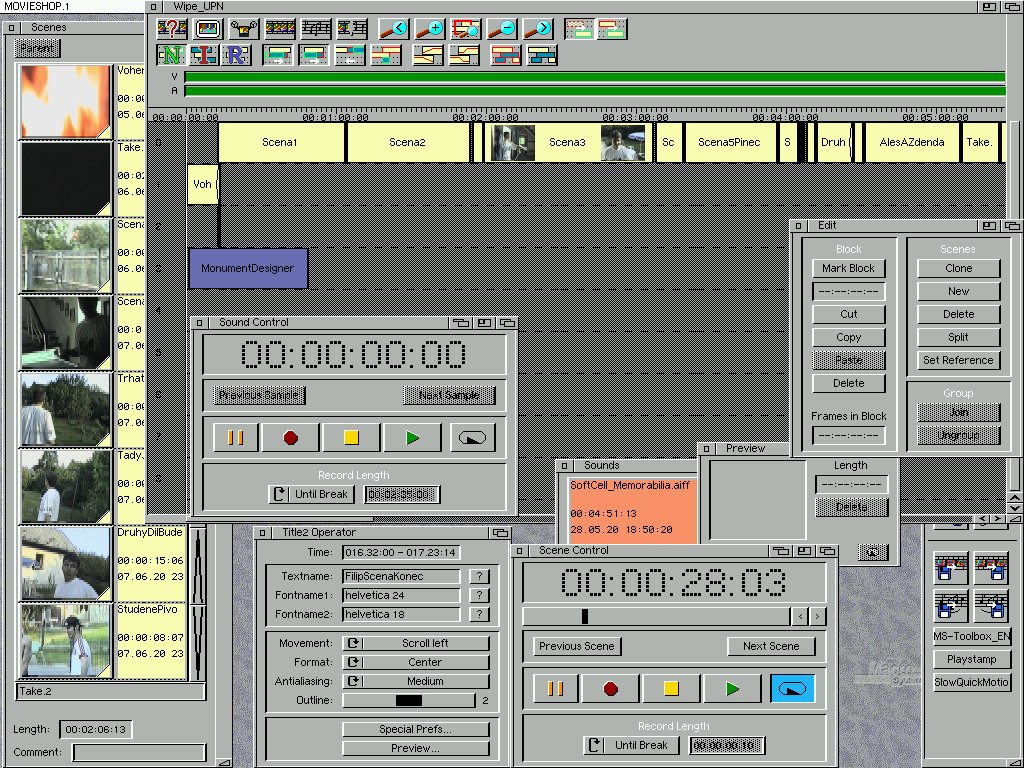Toggle the highlighted blue mode button in Scene Control

(x=792, y=688)
